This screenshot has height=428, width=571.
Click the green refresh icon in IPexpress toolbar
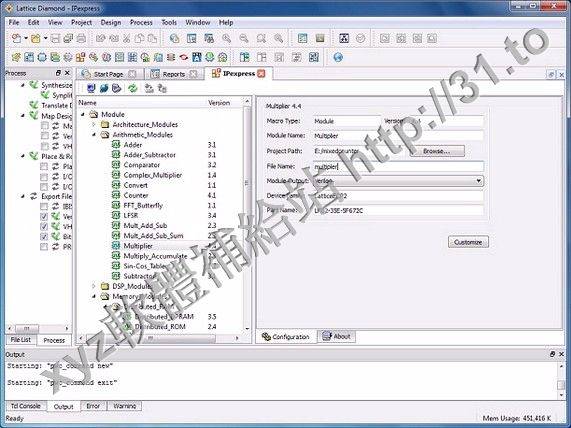point(133,88)
